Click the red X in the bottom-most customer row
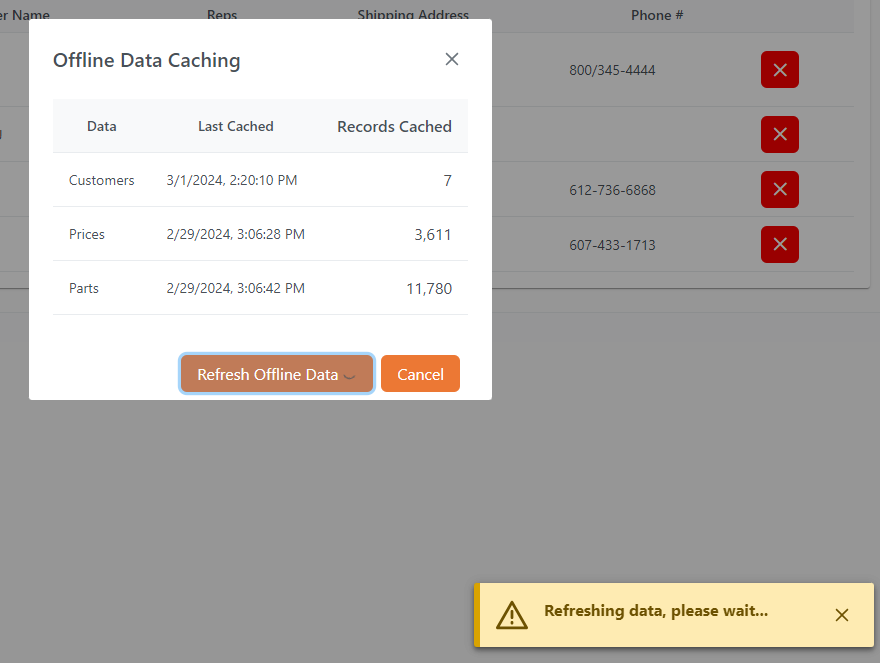The width and height of the screenshot is (880, 663). [x=780, y=244]
